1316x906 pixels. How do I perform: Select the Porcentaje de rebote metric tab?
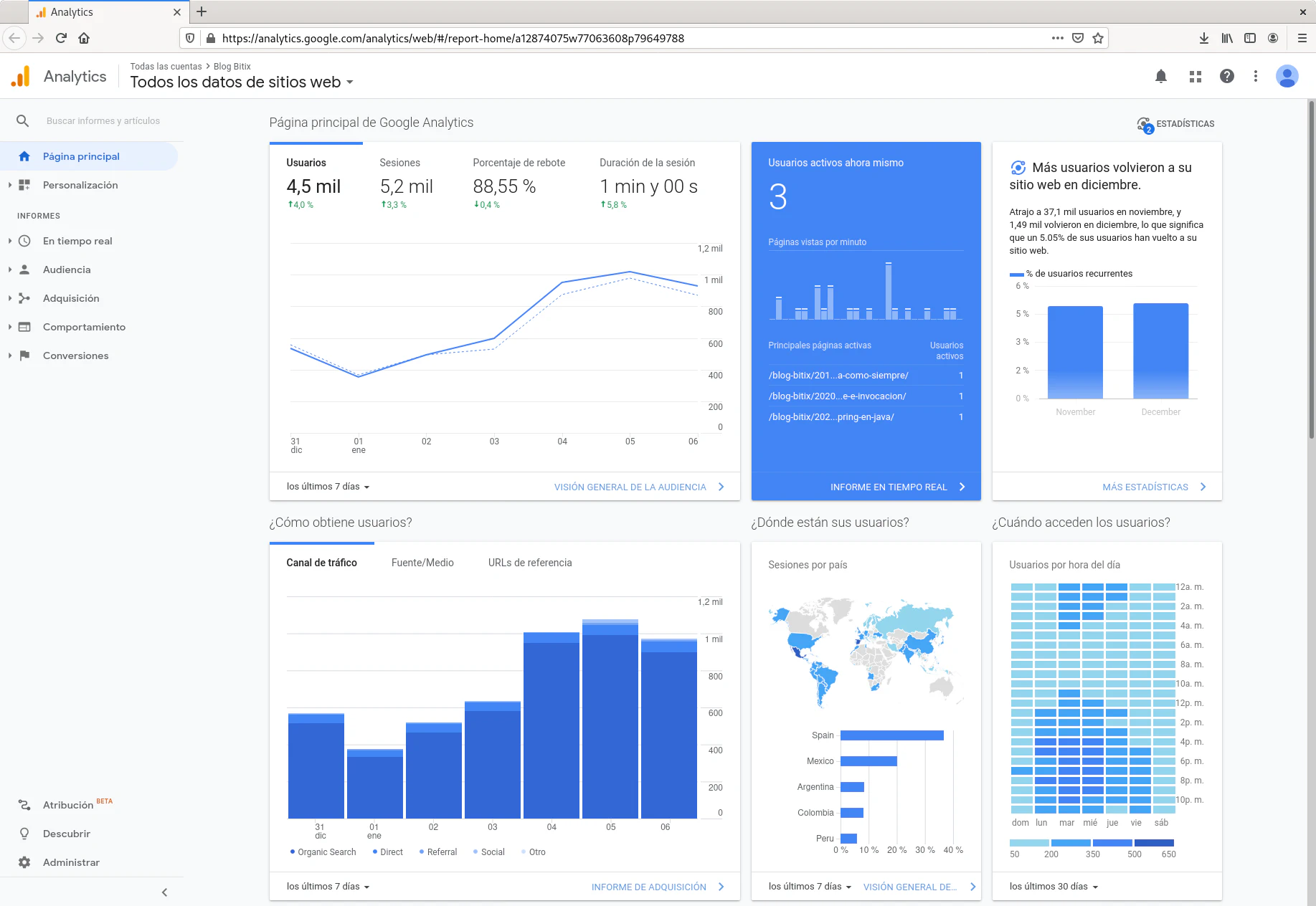[x=519, y=163]
